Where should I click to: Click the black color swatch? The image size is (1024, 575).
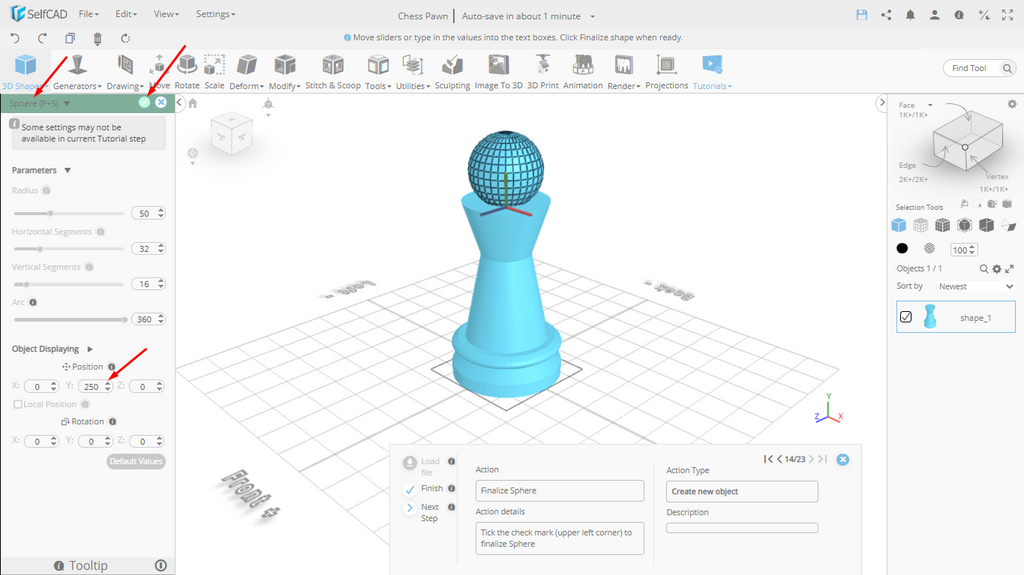click(x=902, y=249)
